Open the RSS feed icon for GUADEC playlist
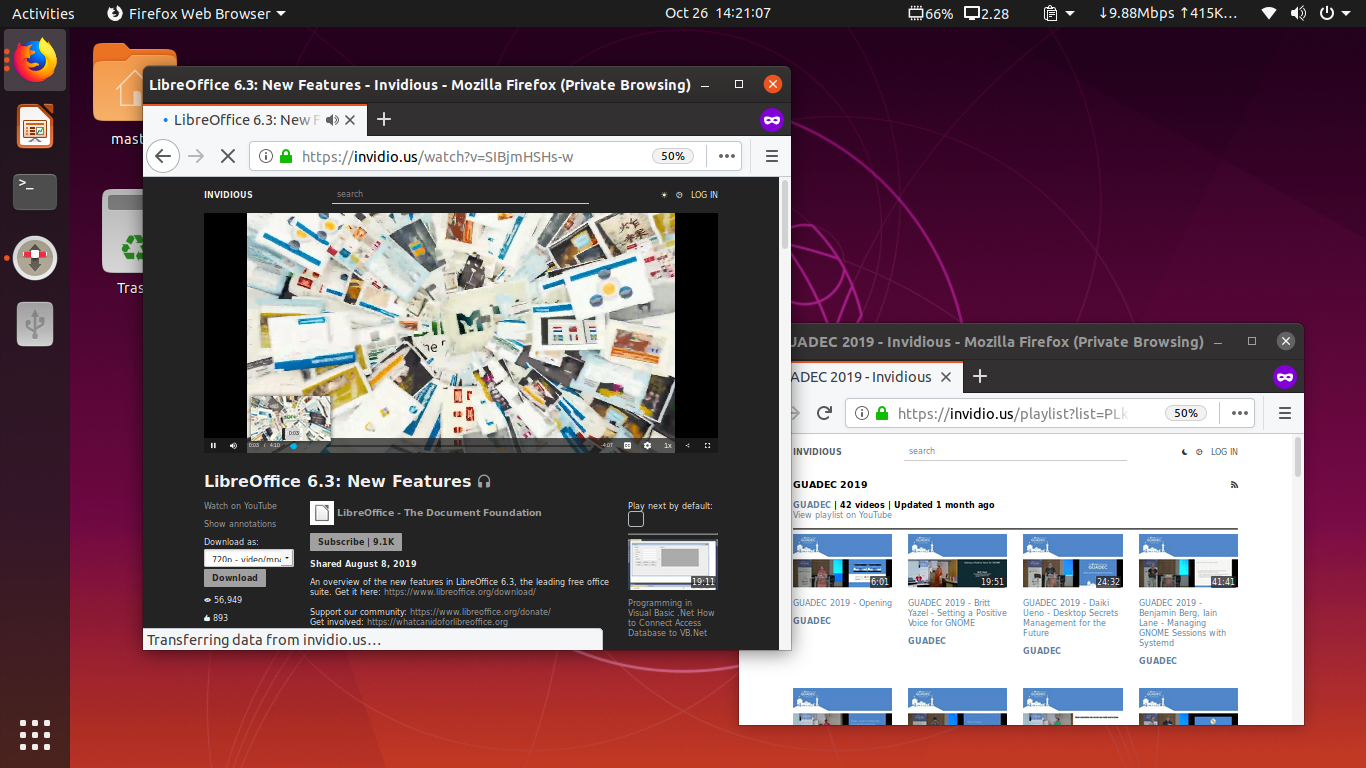Viewport: 1366px width, 768px height. [1234, 485]
